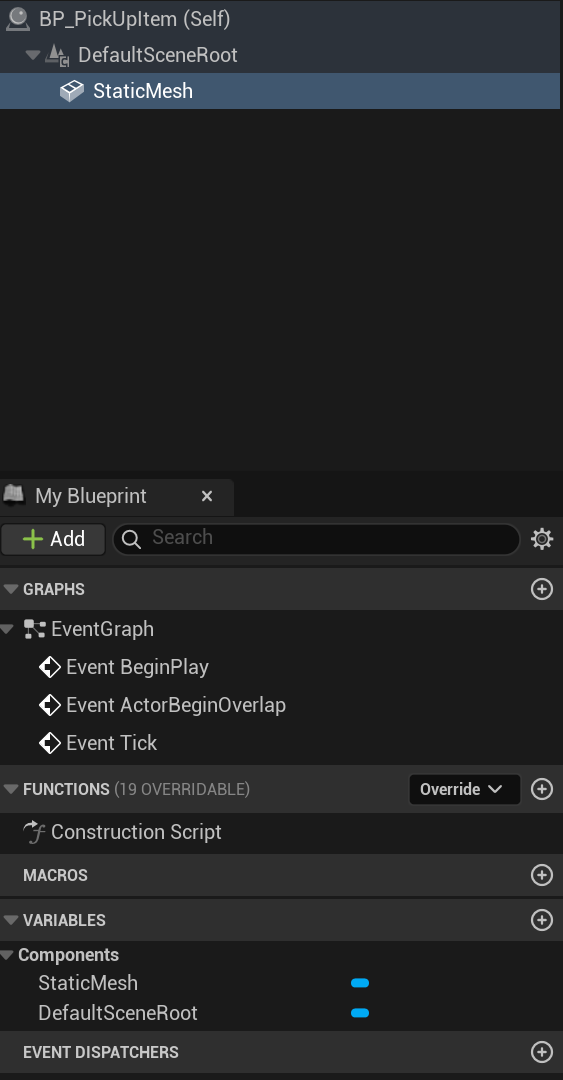Click StaticMesh variable type color pill
The height and width of the screenshot is (1080, 563).
(360, 983)
